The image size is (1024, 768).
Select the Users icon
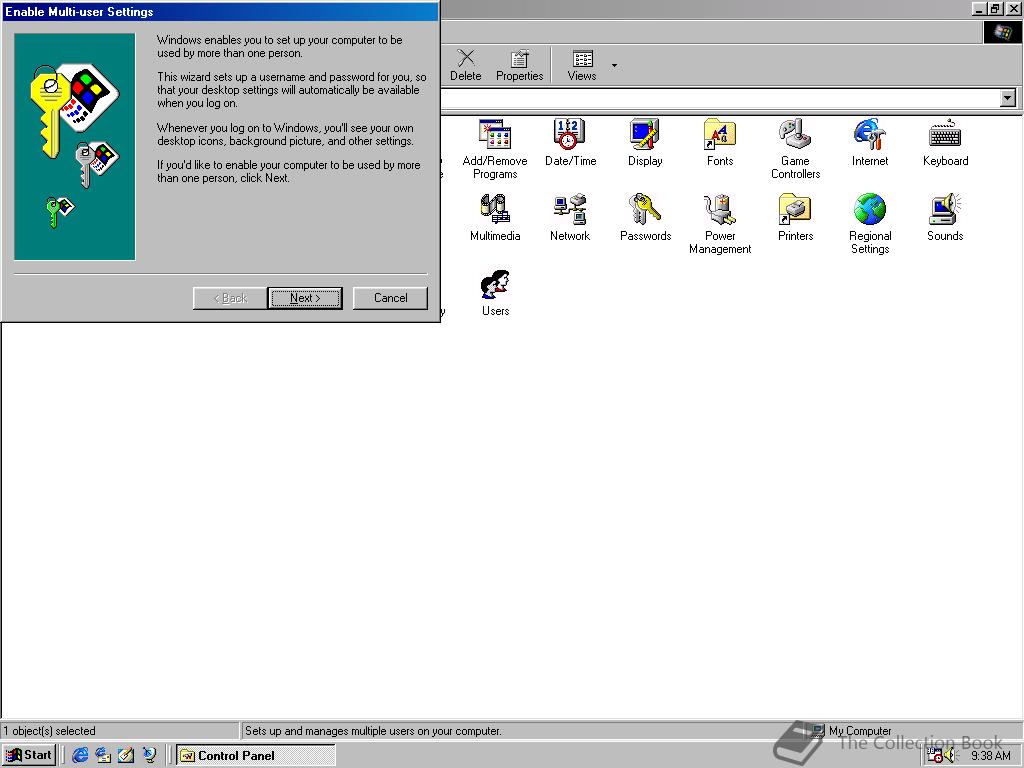(x=495, y=293)
